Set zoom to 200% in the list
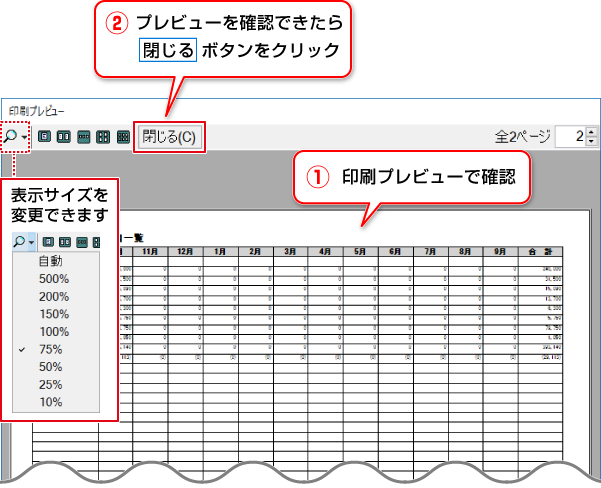 coord(53,297)
